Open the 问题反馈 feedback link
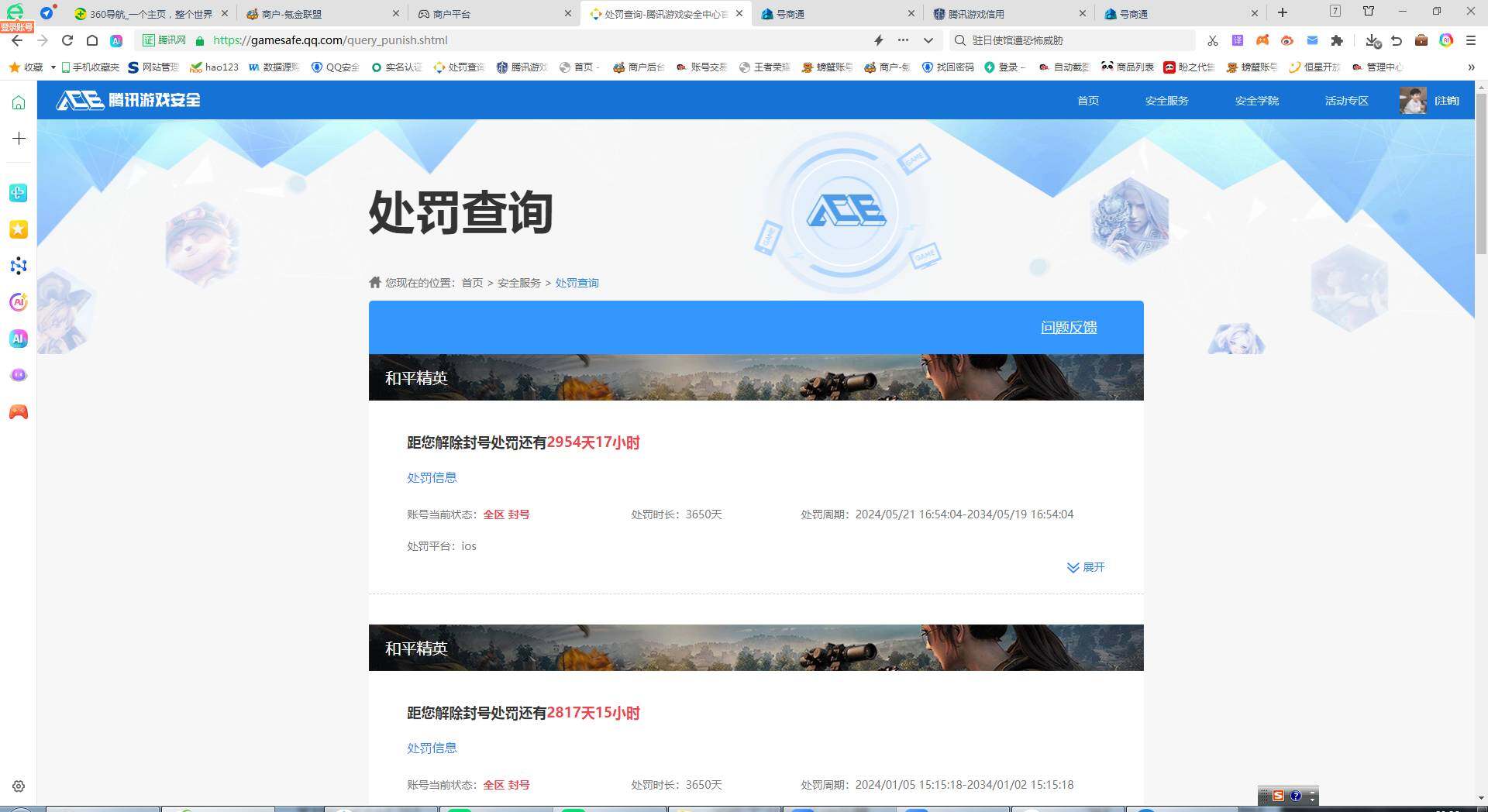This screenshot has height=812, width=1488. click(1069, 328)
